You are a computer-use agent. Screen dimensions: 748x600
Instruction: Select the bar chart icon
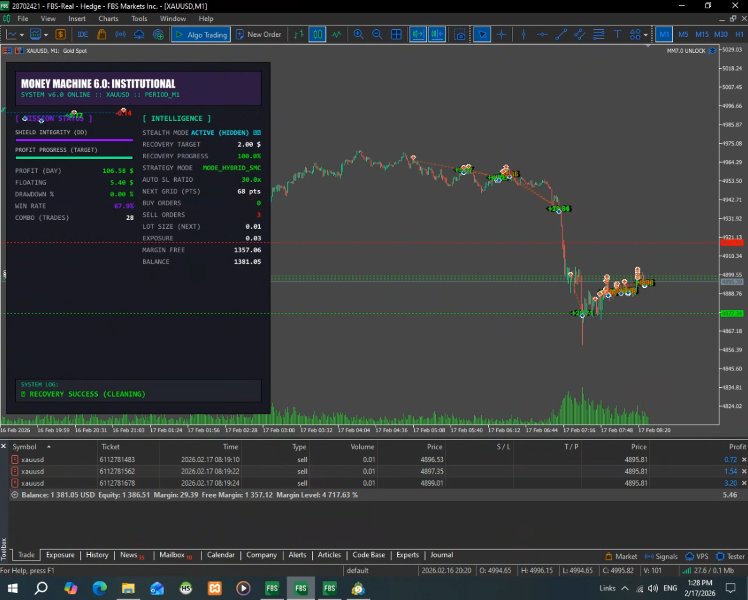pyautogui.click(x=299, y=34)
